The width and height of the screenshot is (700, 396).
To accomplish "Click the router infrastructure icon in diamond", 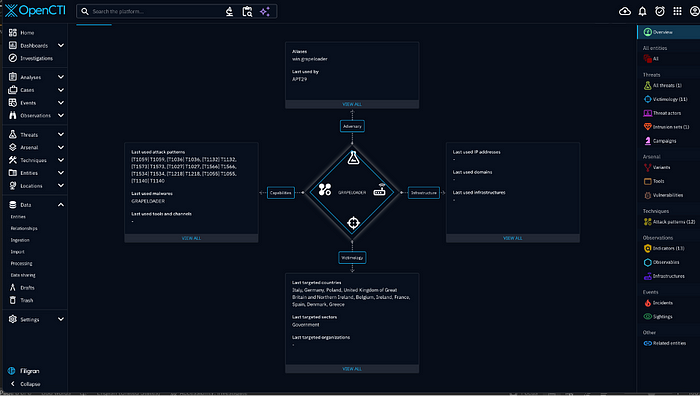I will point(379,190).
